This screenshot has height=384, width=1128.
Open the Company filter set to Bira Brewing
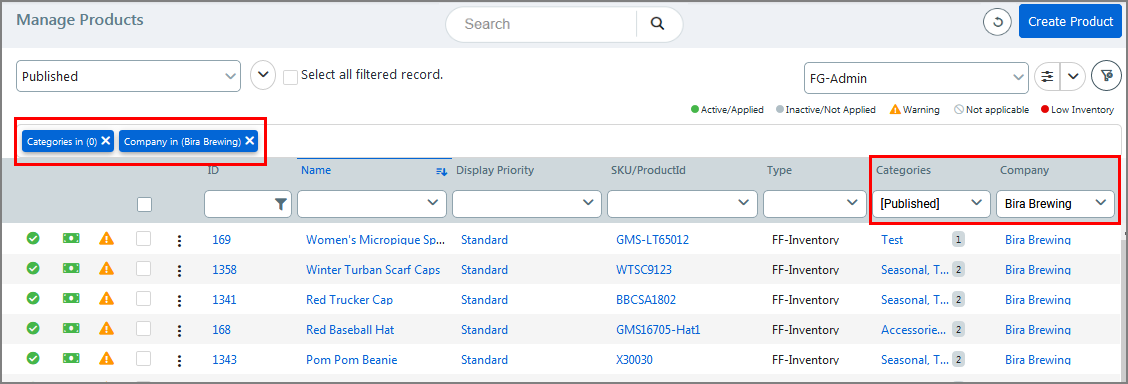1055,204
